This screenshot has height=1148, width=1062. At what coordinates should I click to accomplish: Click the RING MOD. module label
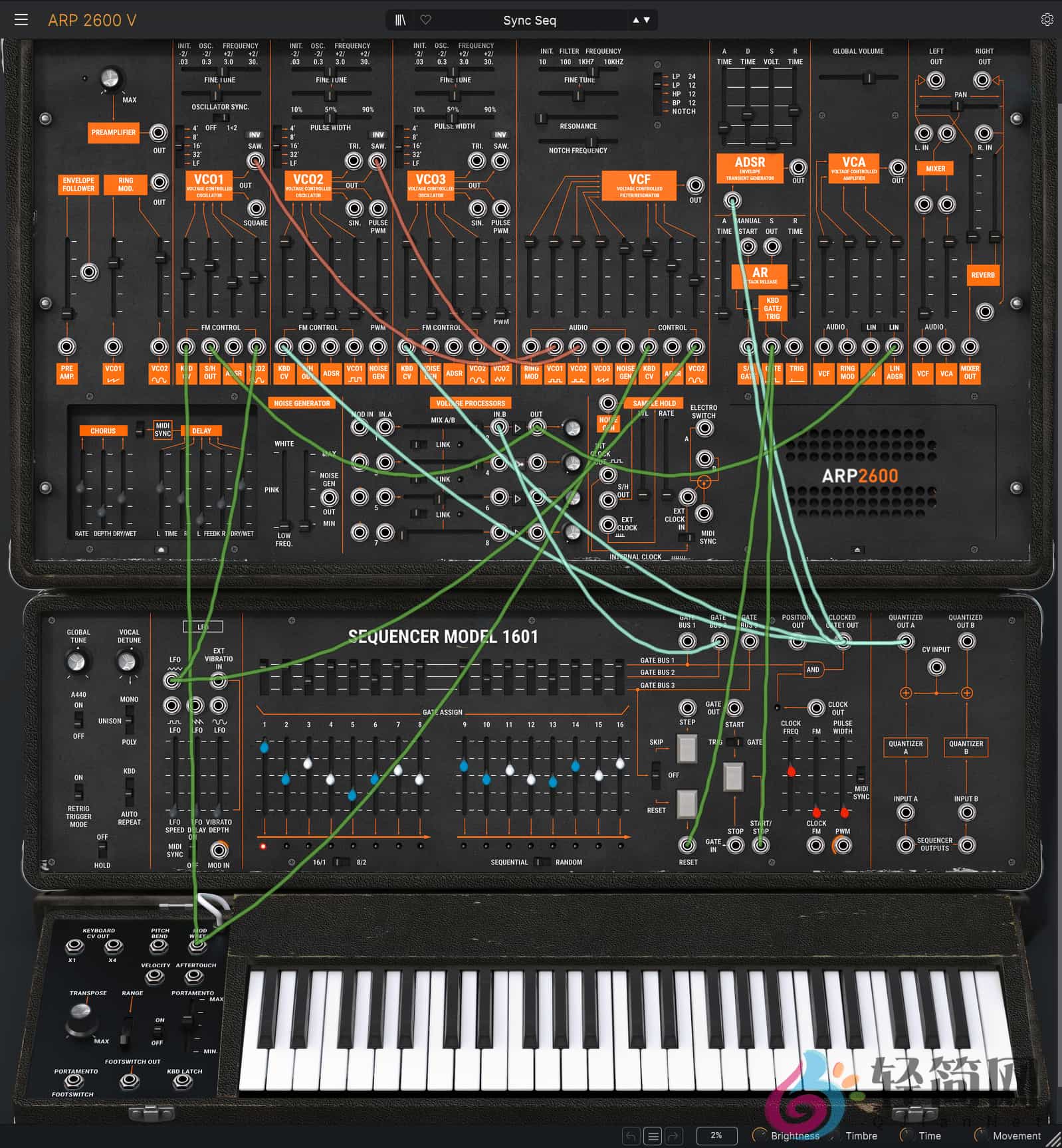126,185
